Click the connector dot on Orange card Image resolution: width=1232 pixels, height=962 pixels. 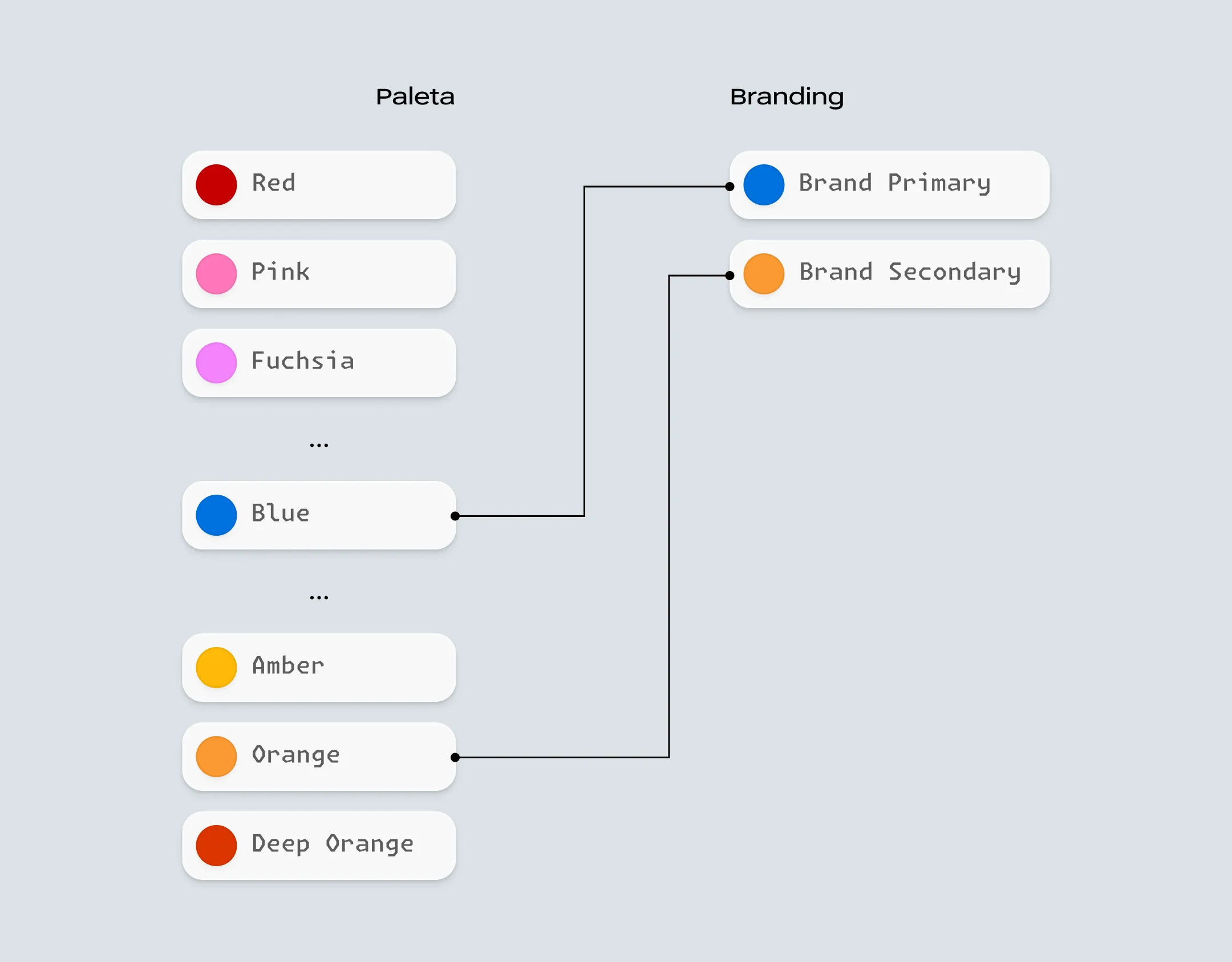455,758
